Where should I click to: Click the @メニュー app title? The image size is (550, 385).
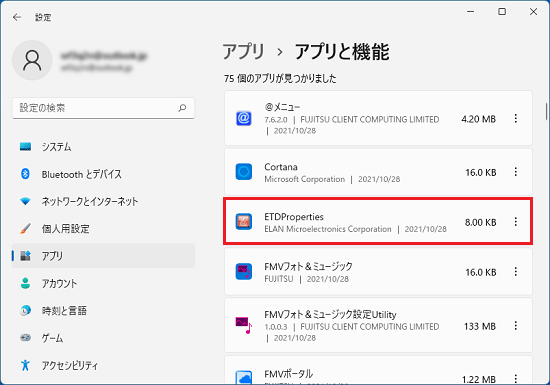pos(282,107)
